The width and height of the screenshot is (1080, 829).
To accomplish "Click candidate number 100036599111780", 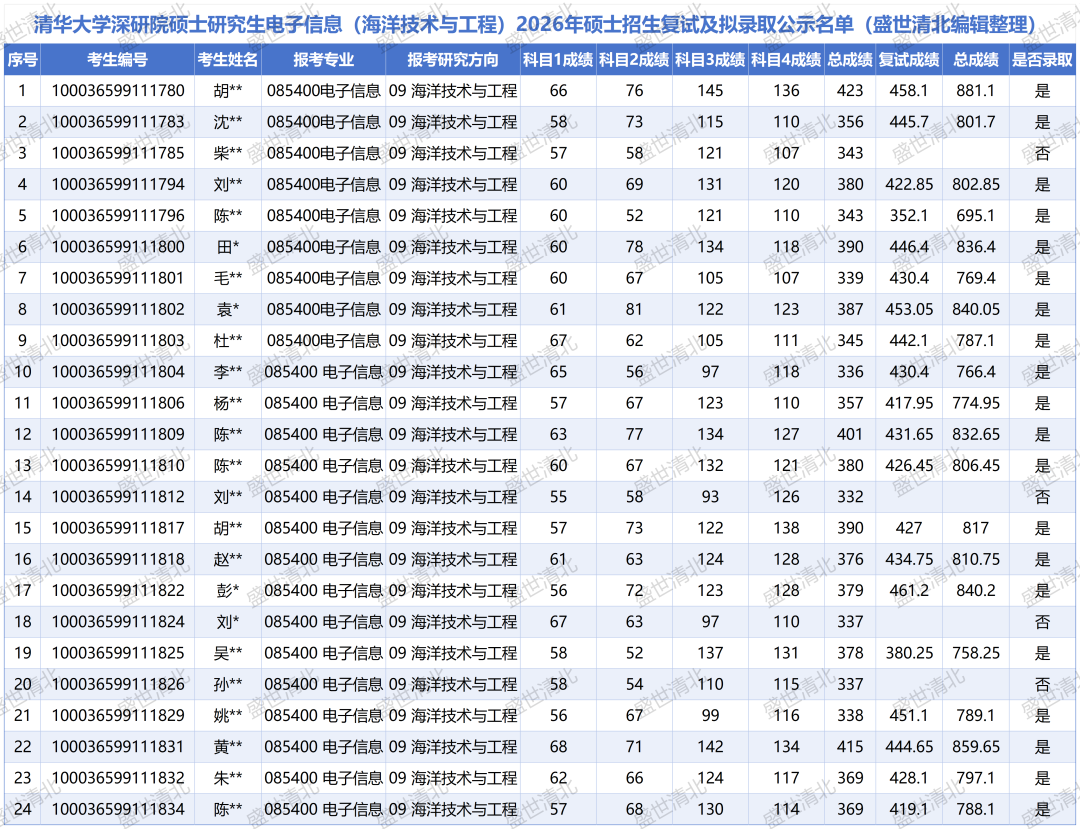I will click(x=118, y=91).
